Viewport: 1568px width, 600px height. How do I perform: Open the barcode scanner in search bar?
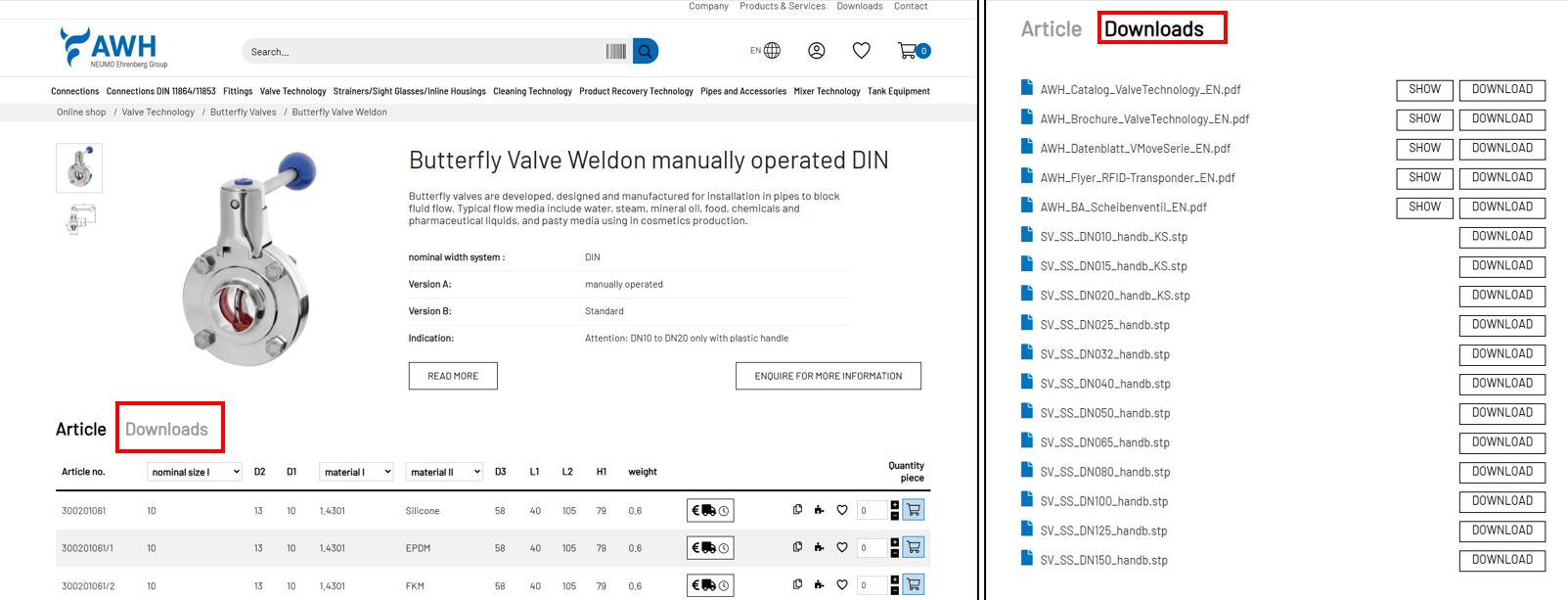pos(615,51)
